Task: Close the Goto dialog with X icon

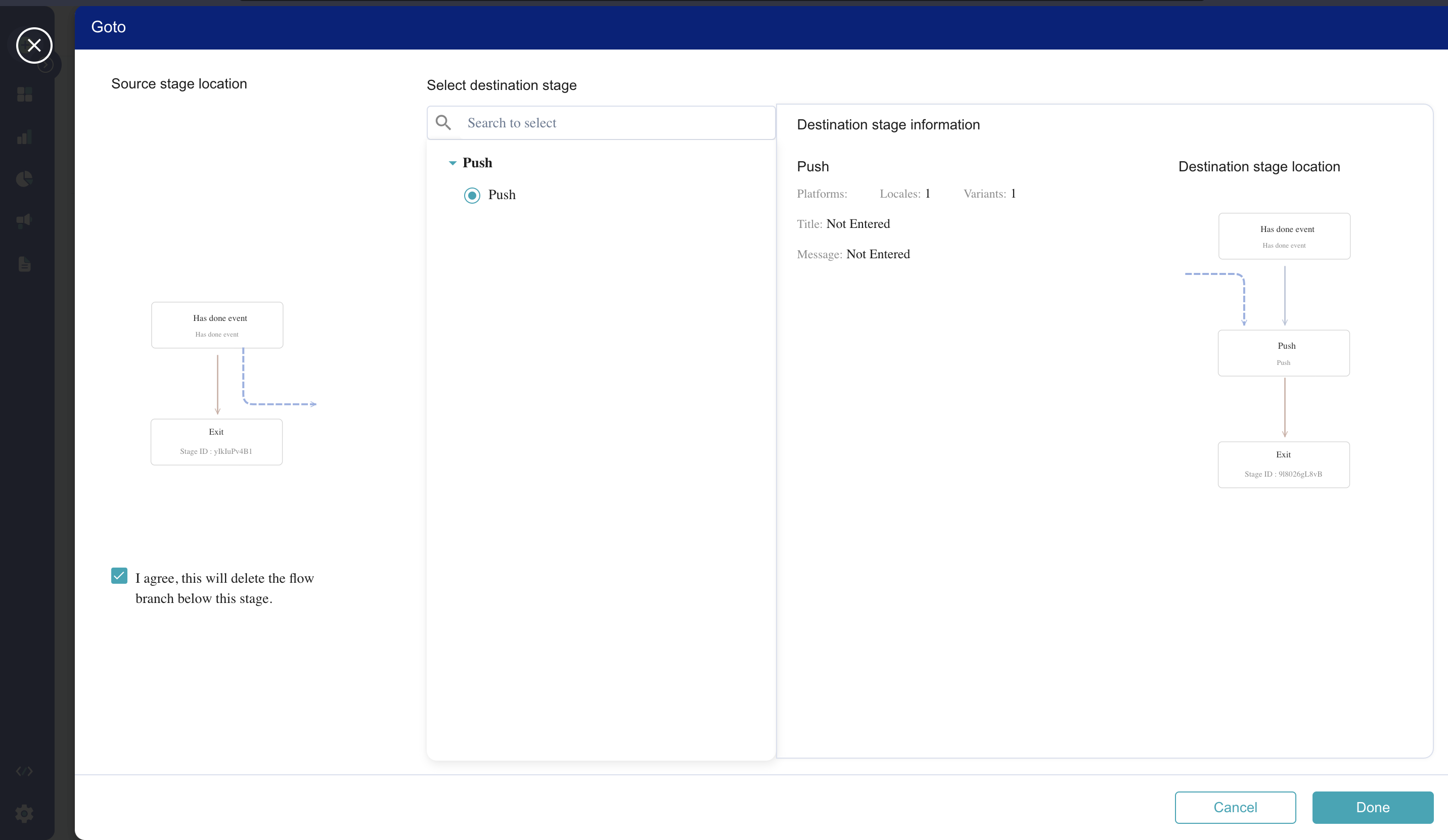Action: (x=34, y=45)
